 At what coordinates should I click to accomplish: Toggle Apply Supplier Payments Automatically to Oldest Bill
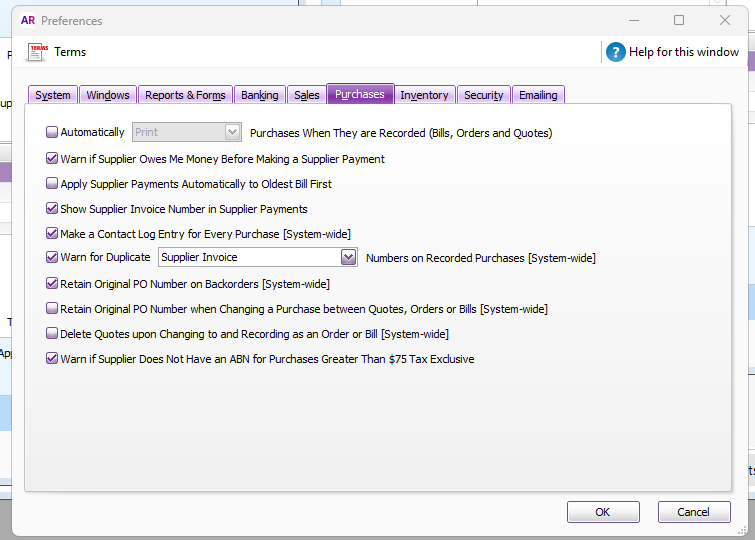[52, 184]
